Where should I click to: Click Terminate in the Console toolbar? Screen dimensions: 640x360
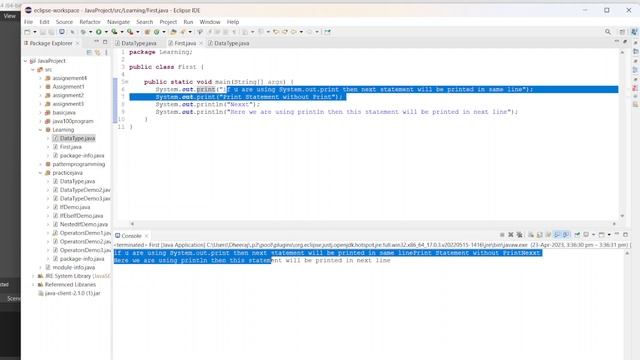pos(502,235)
